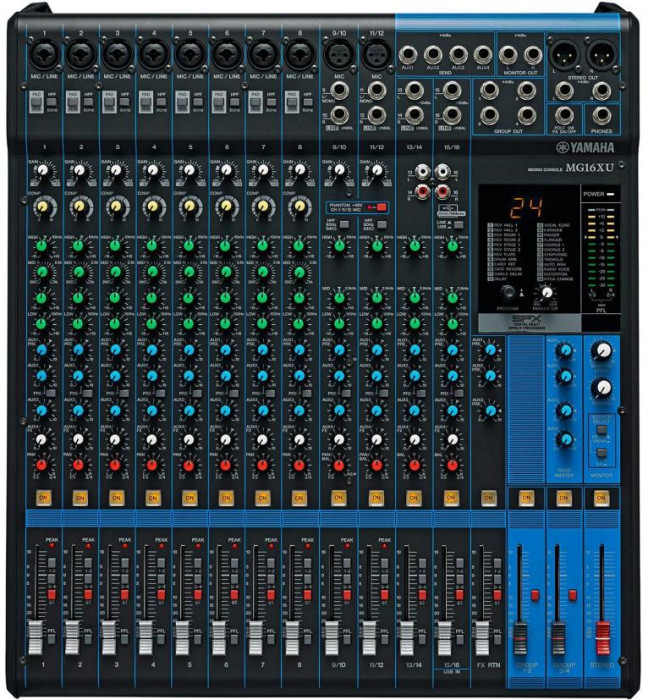
Task: Click the effect program number display
Action: 529,209
